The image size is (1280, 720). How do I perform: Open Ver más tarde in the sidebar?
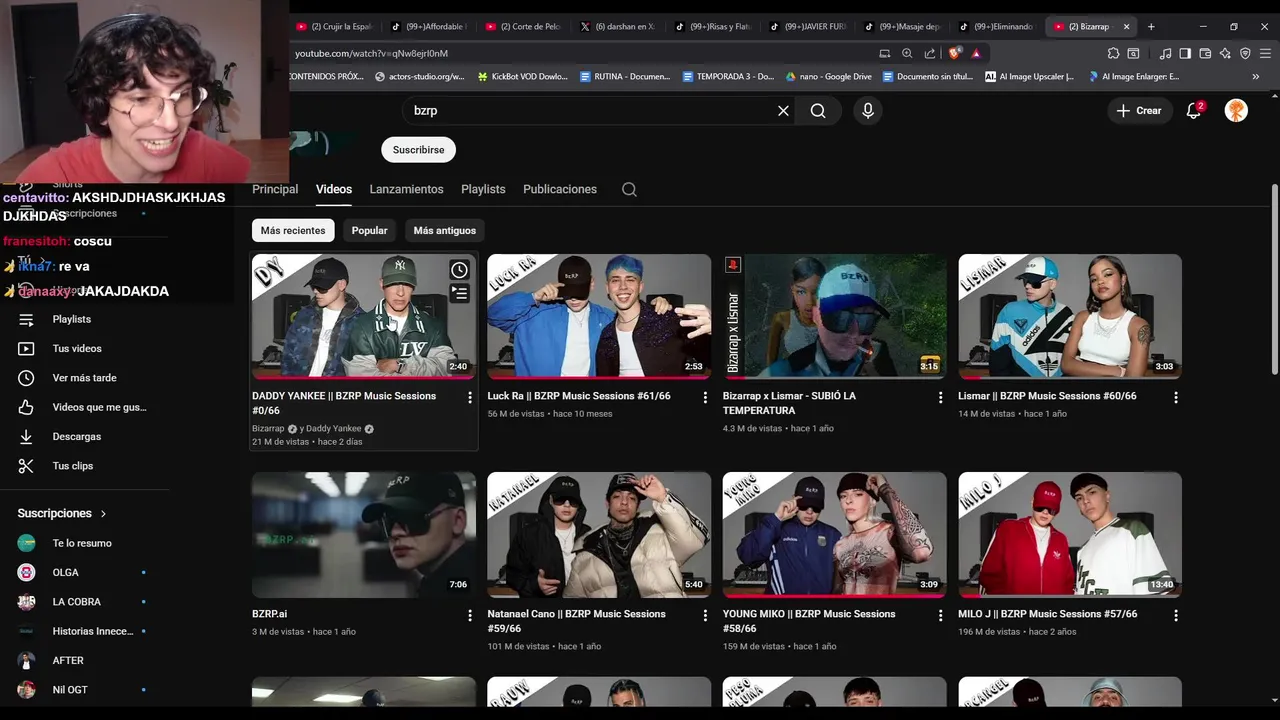pos(84,378)
